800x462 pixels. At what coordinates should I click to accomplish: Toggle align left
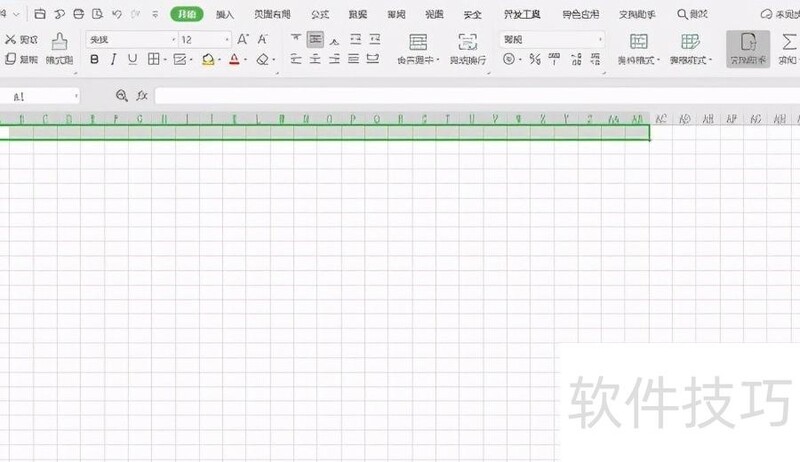296,59
